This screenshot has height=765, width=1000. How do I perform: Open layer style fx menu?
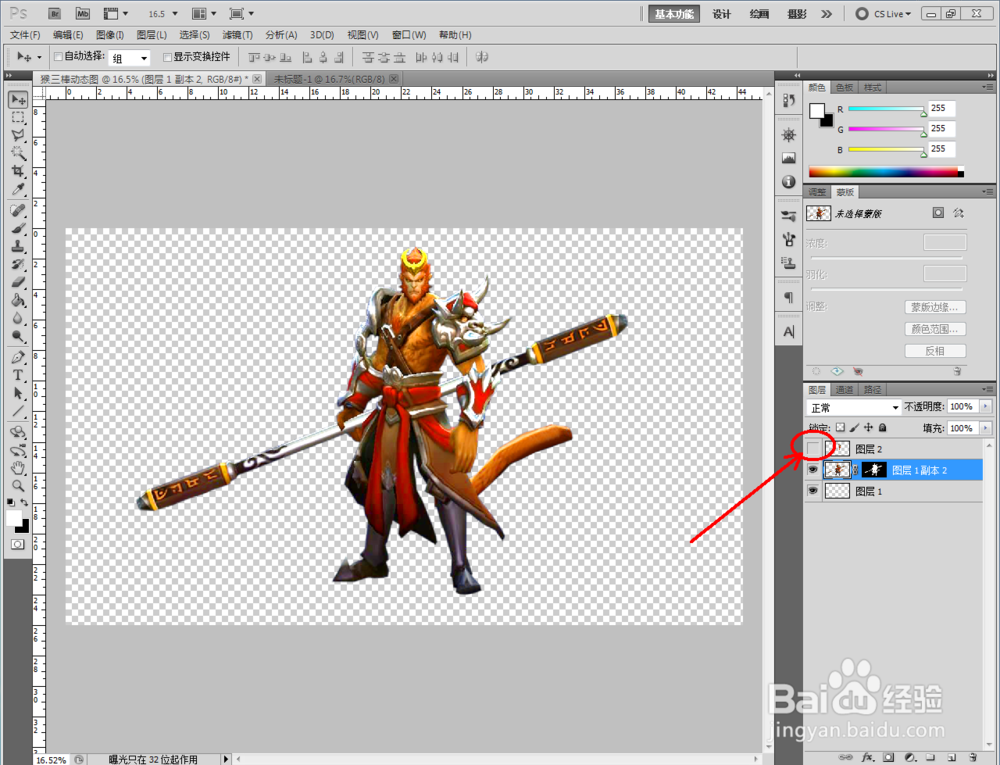click(x=867, y=757)
